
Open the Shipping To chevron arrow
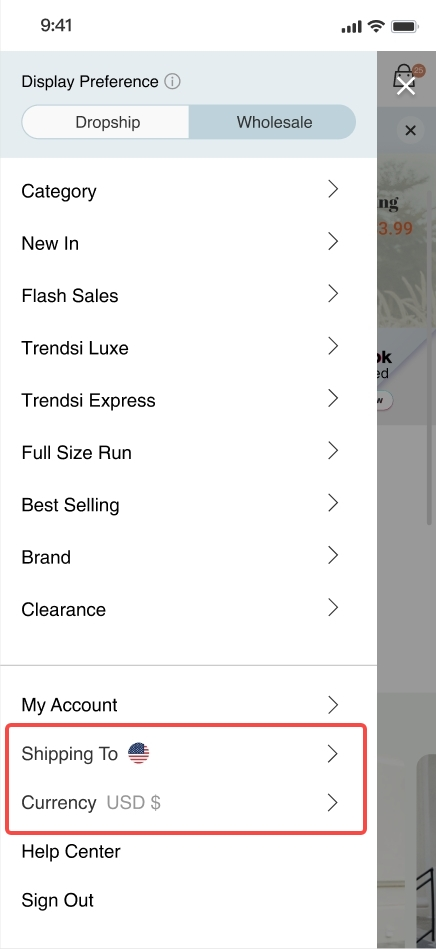pyautogui.click(x=332, y=754)
